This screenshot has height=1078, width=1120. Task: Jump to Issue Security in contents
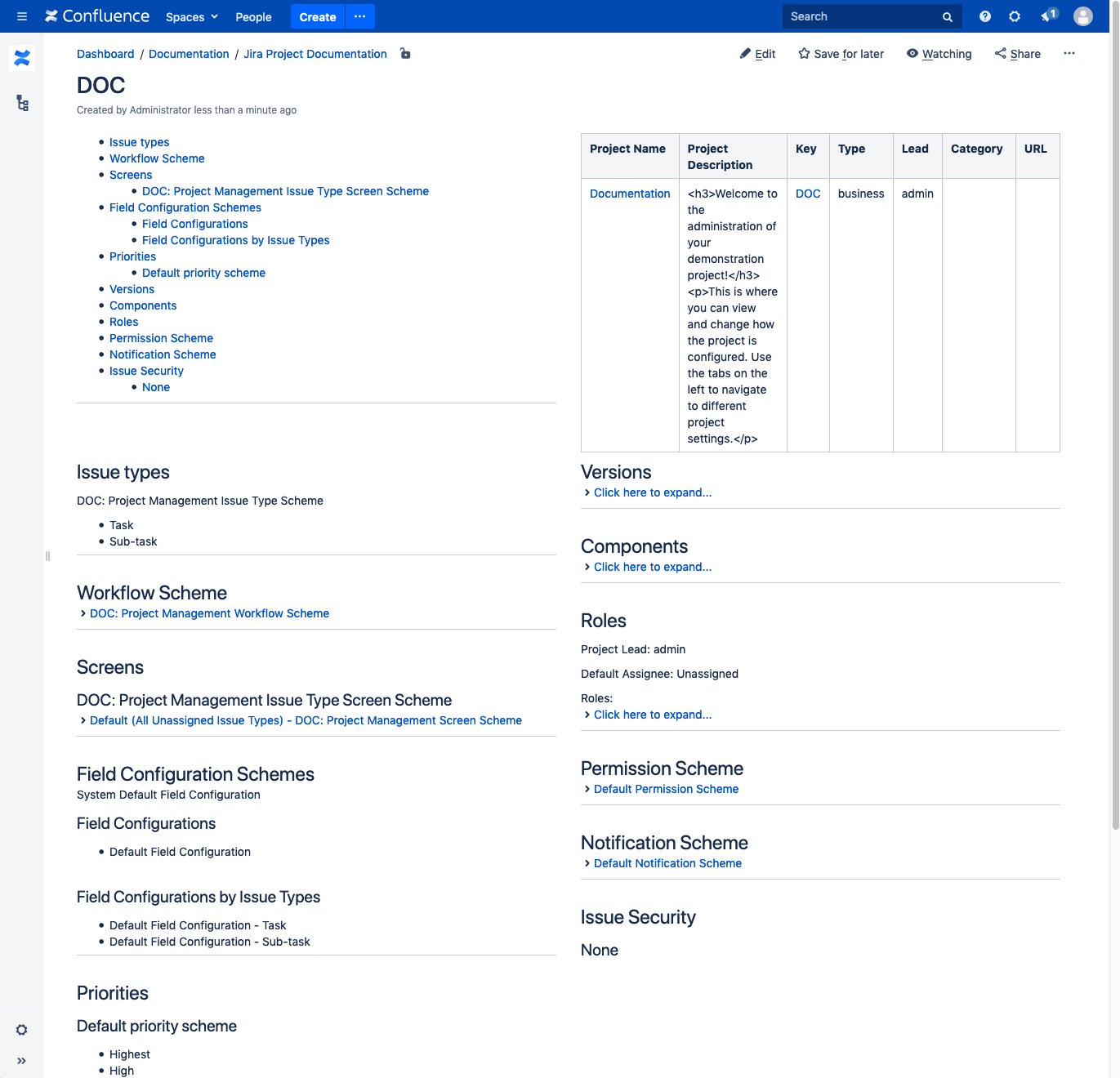click(146, 371)
